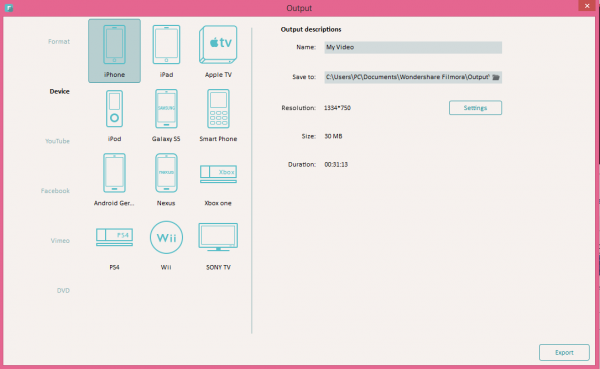Click the duration value 00:31:13
This screenshot has width=600, height=369.
click(x=336, y=165)
